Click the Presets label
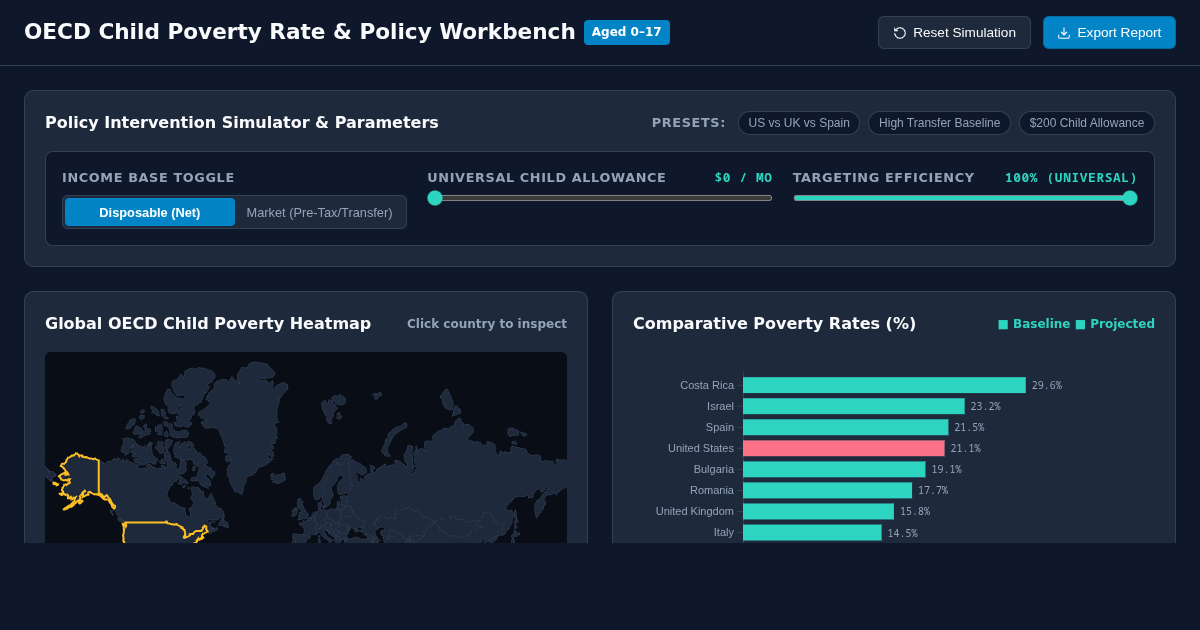 (x=689, y=123)
